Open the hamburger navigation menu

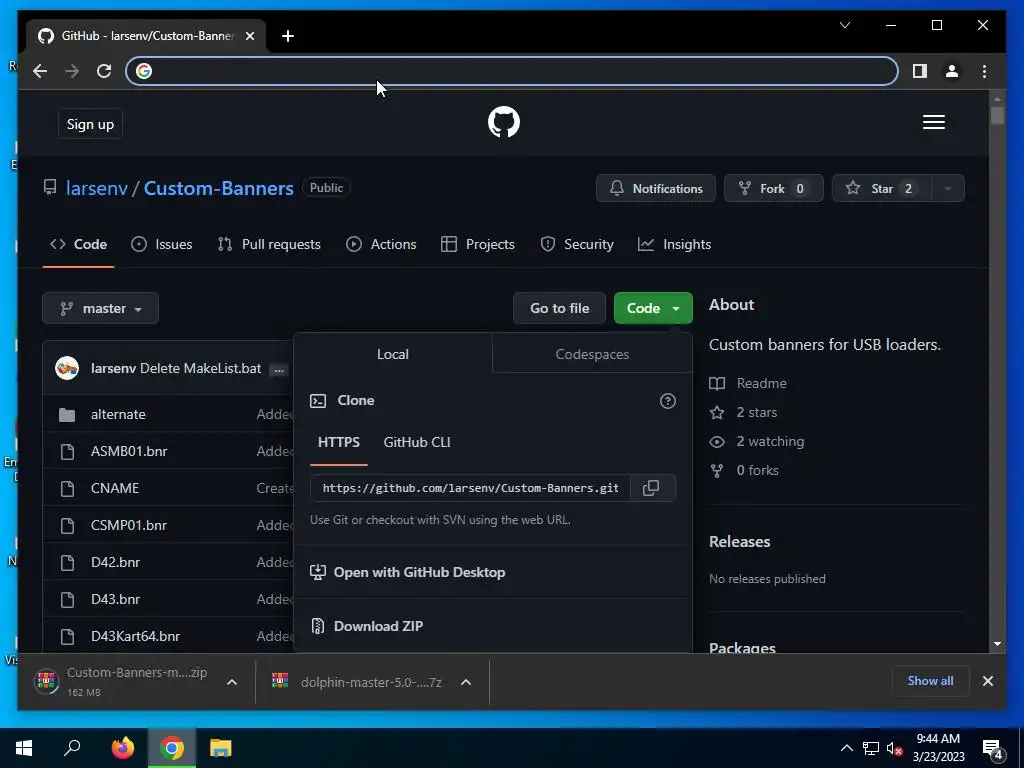click(x=933, y=122)
